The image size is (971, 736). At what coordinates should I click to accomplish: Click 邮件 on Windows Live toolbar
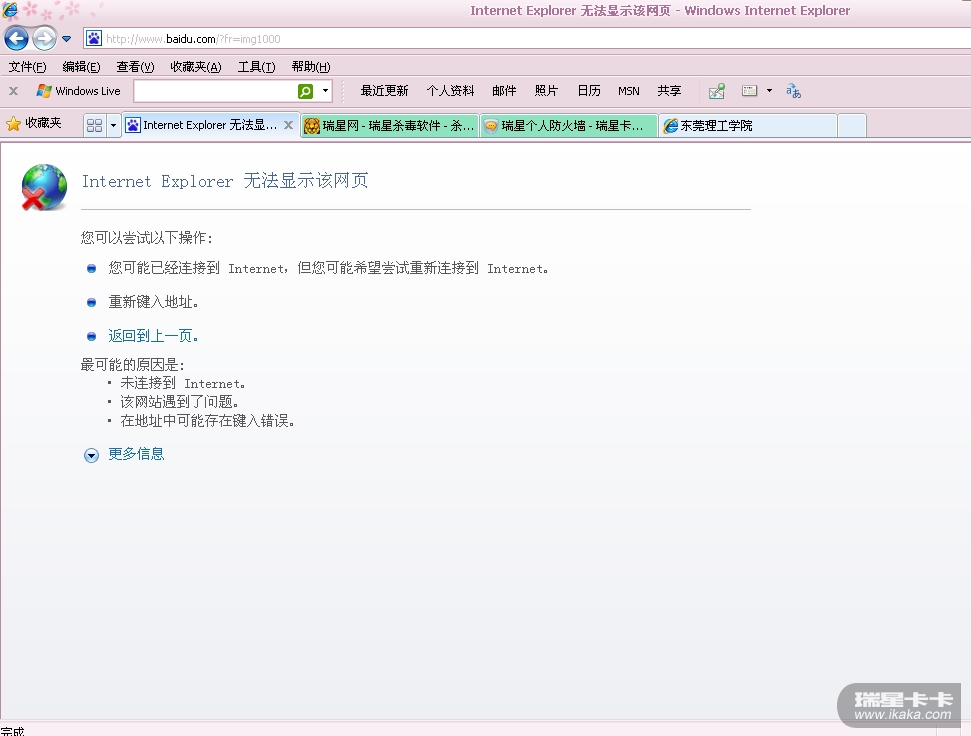[x=504, y=91]
